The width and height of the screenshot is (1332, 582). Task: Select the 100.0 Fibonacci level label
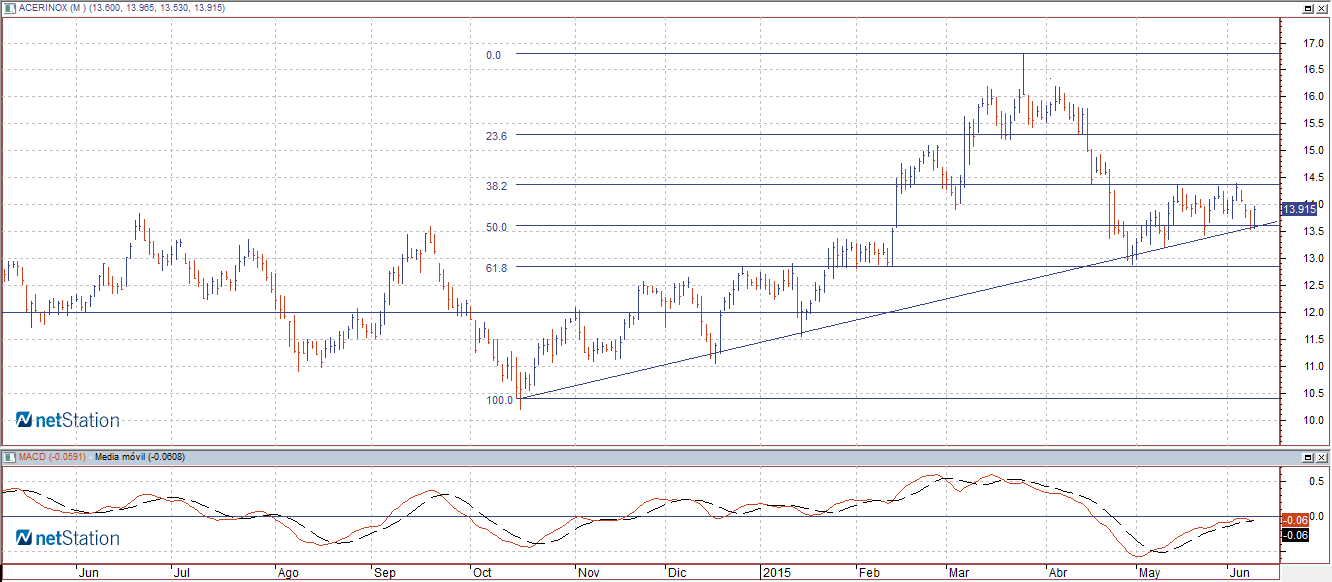[x=499, y=400]
